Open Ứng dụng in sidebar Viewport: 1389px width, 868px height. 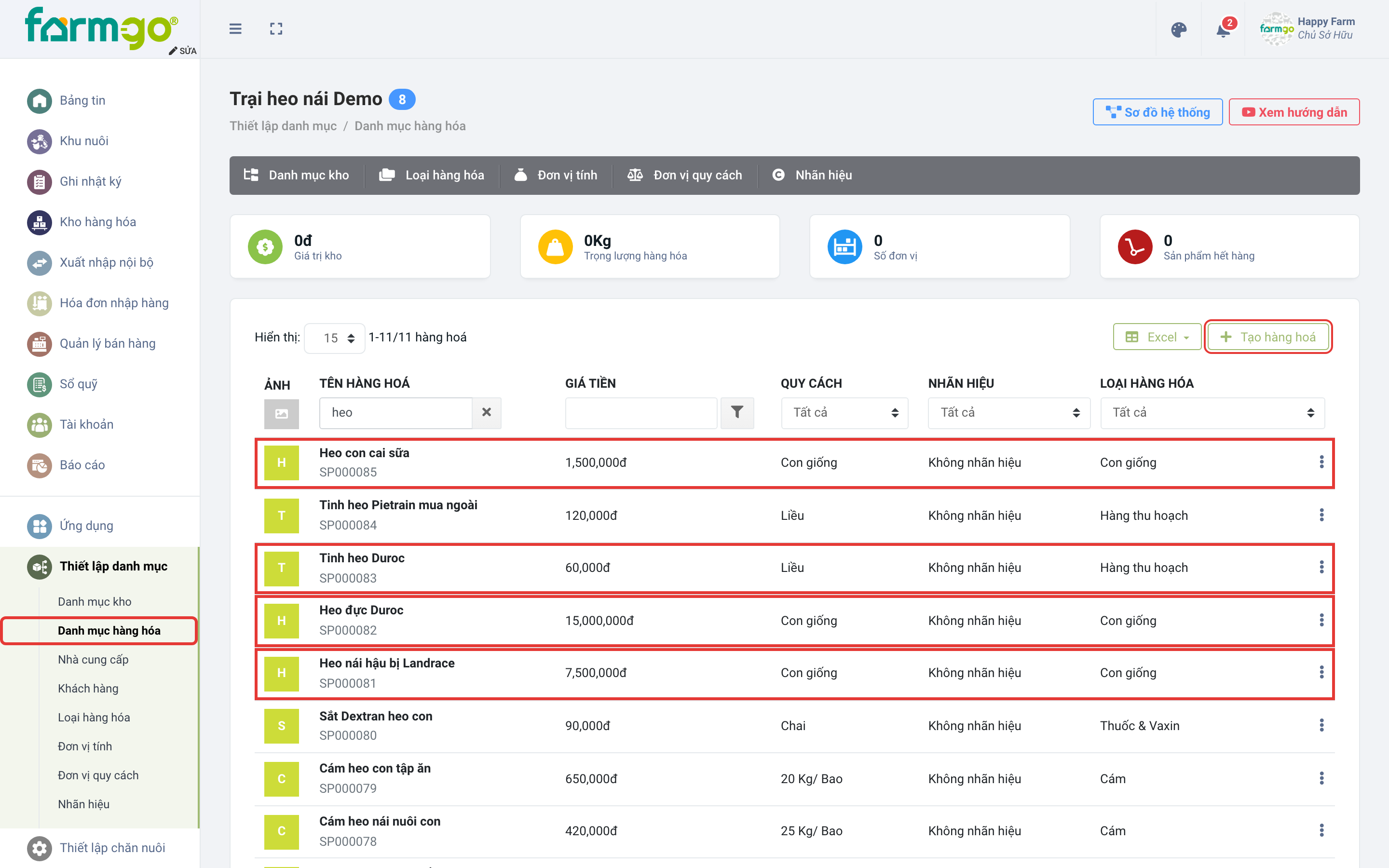[70, 526]
